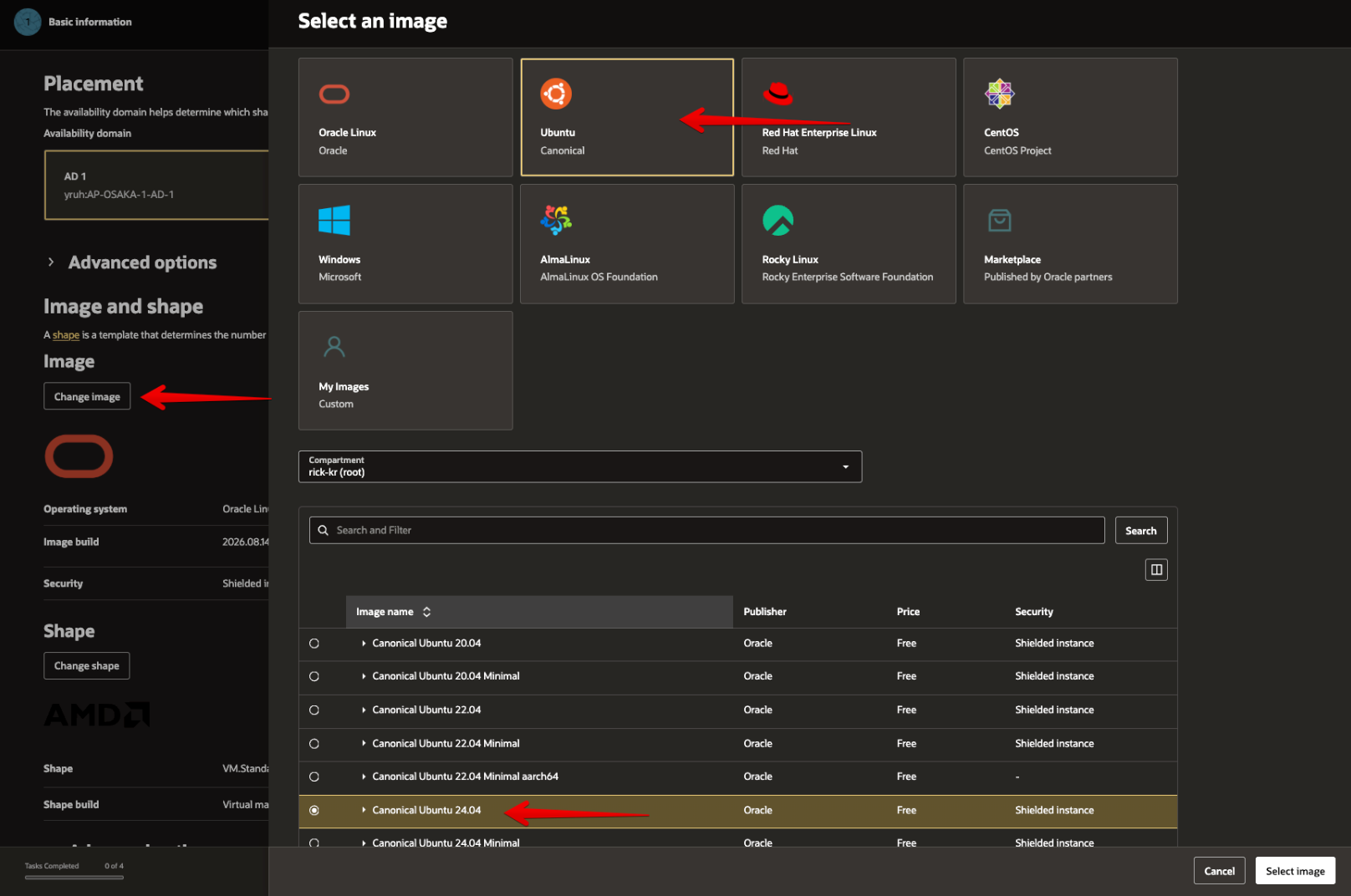The width and height of the screenshot is (1351, 896).
Task: Confirm with the Select image button
Action: point(1295,871)
